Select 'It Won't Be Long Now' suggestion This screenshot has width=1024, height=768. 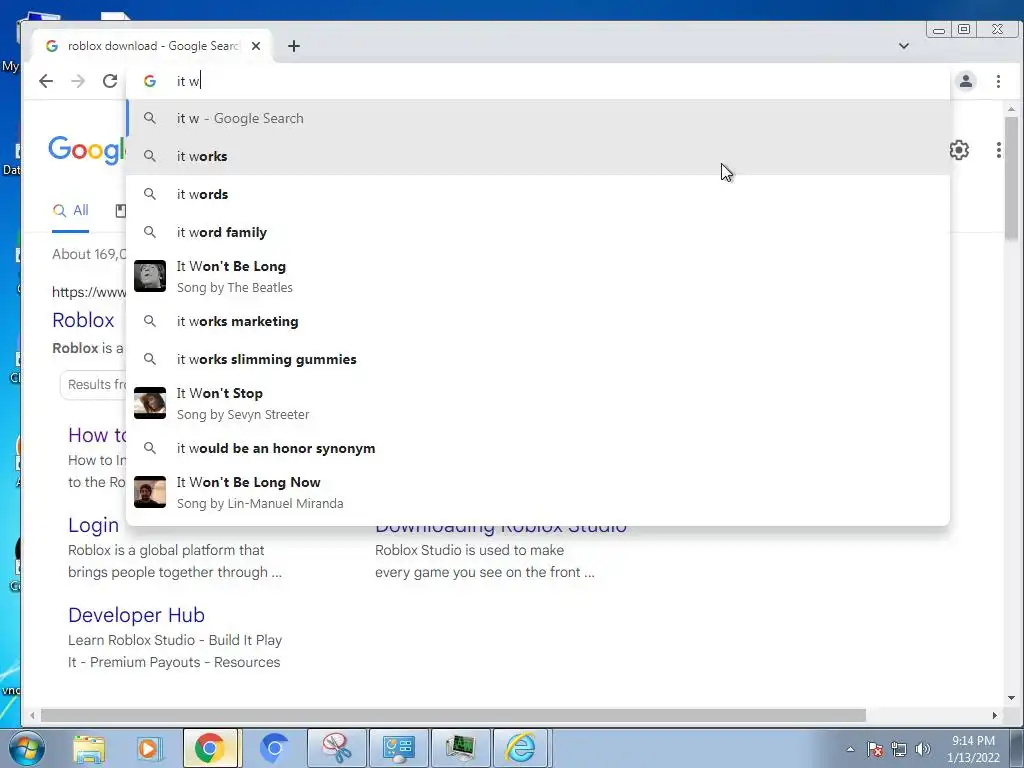pyautogui.click(x=538, y=492)
